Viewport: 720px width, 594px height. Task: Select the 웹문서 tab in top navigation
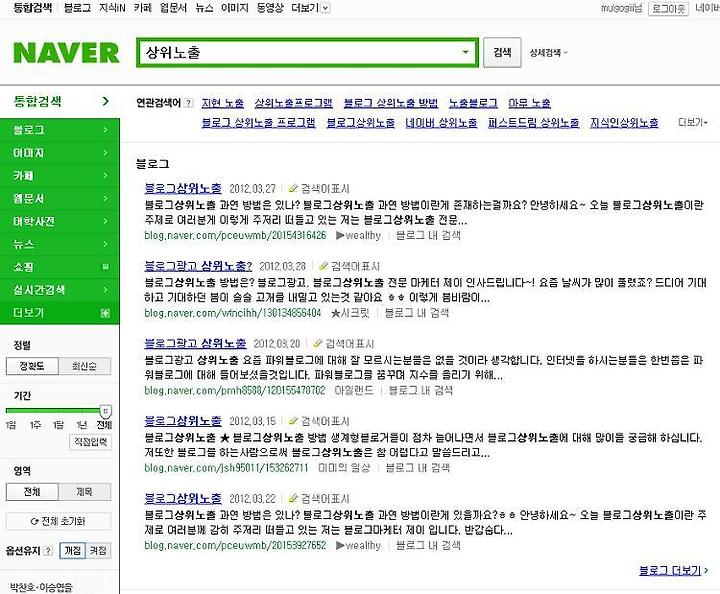coord(173,8)
